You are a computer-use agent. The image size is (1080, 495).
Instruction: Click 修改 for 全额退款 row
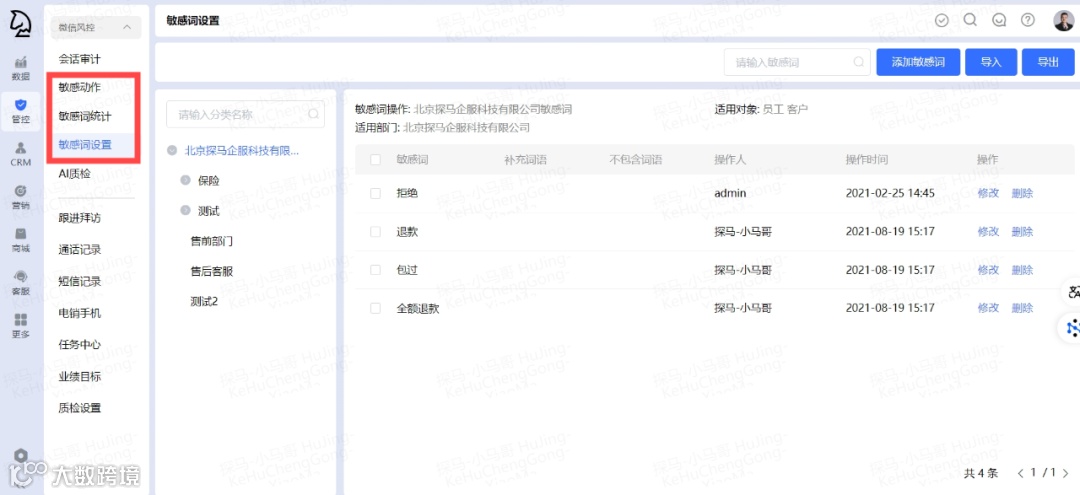(988, 308)
